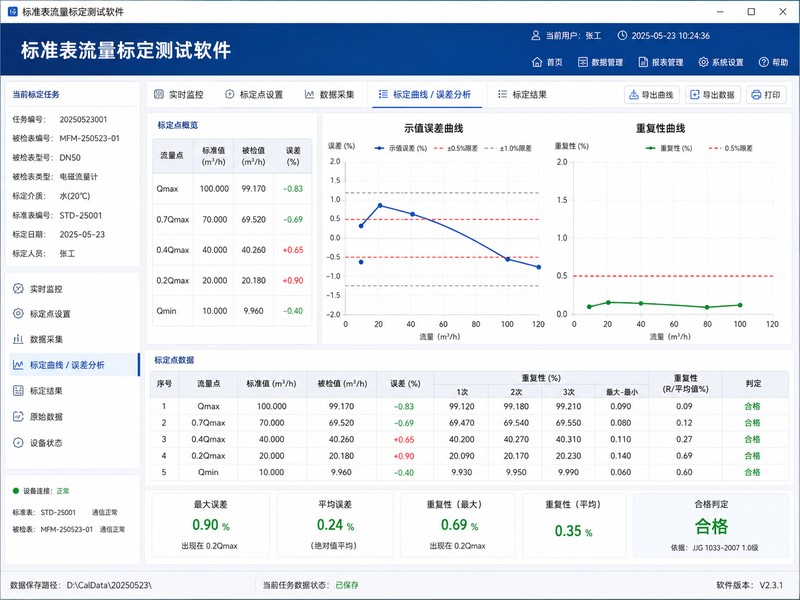Switch to the 实时监控 tab
This screenshot has height=600, width=800.
(179, 94)
